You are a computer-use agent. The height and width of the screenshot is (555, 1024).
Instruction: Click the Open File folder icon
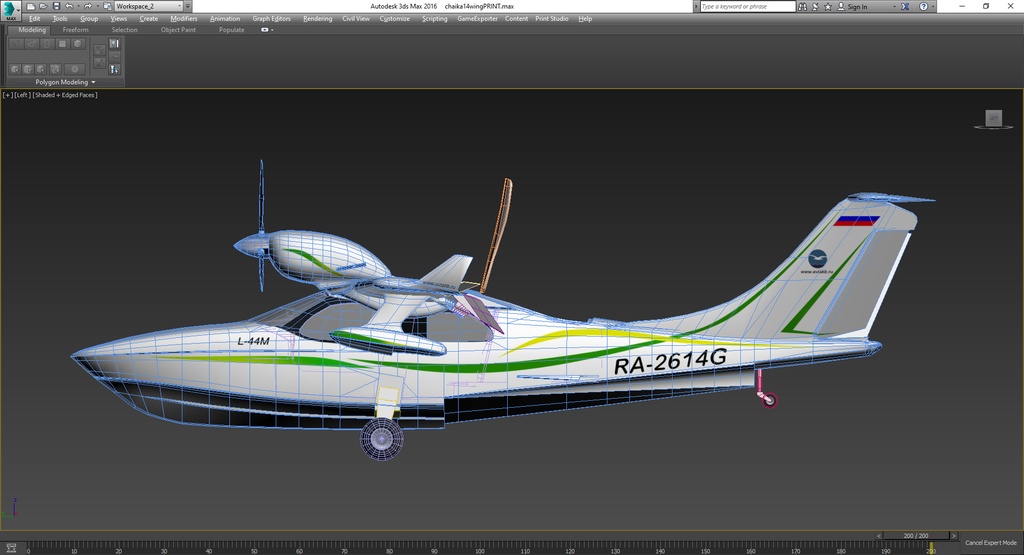coord(43,6)
